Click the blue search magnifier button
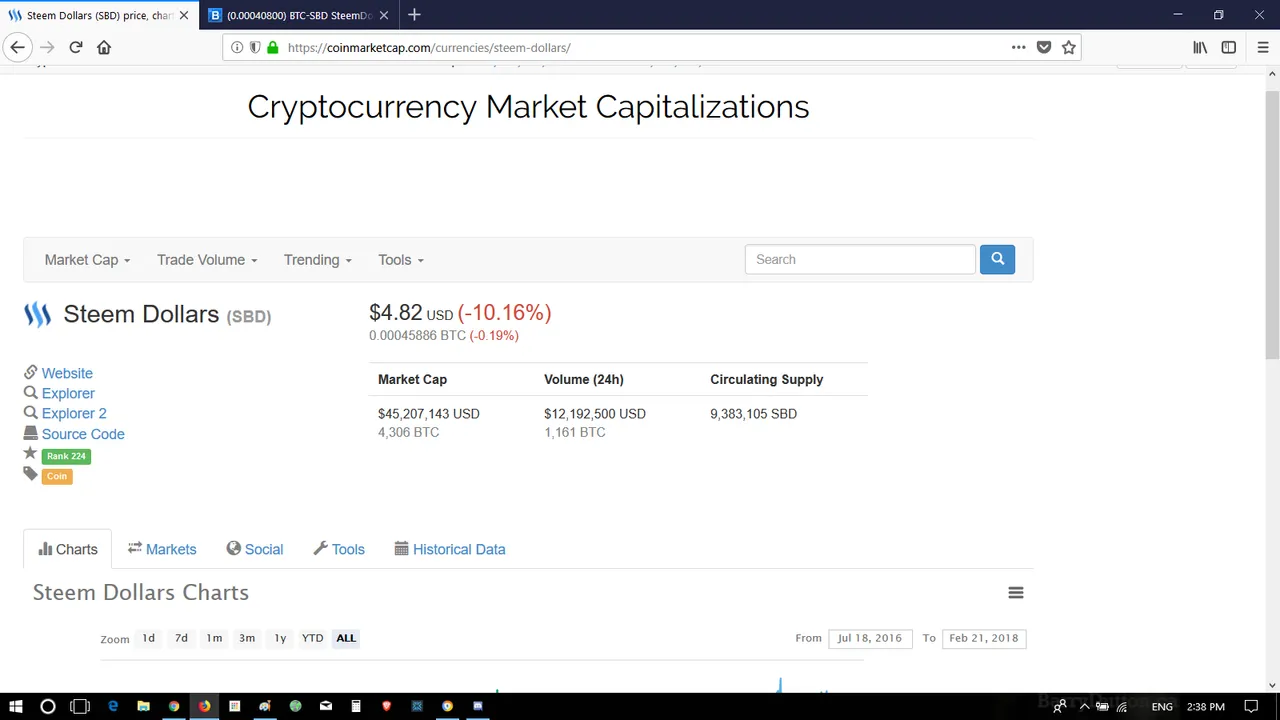The height and width of the screenshot is (720, 1280). (x=997, y=259)
